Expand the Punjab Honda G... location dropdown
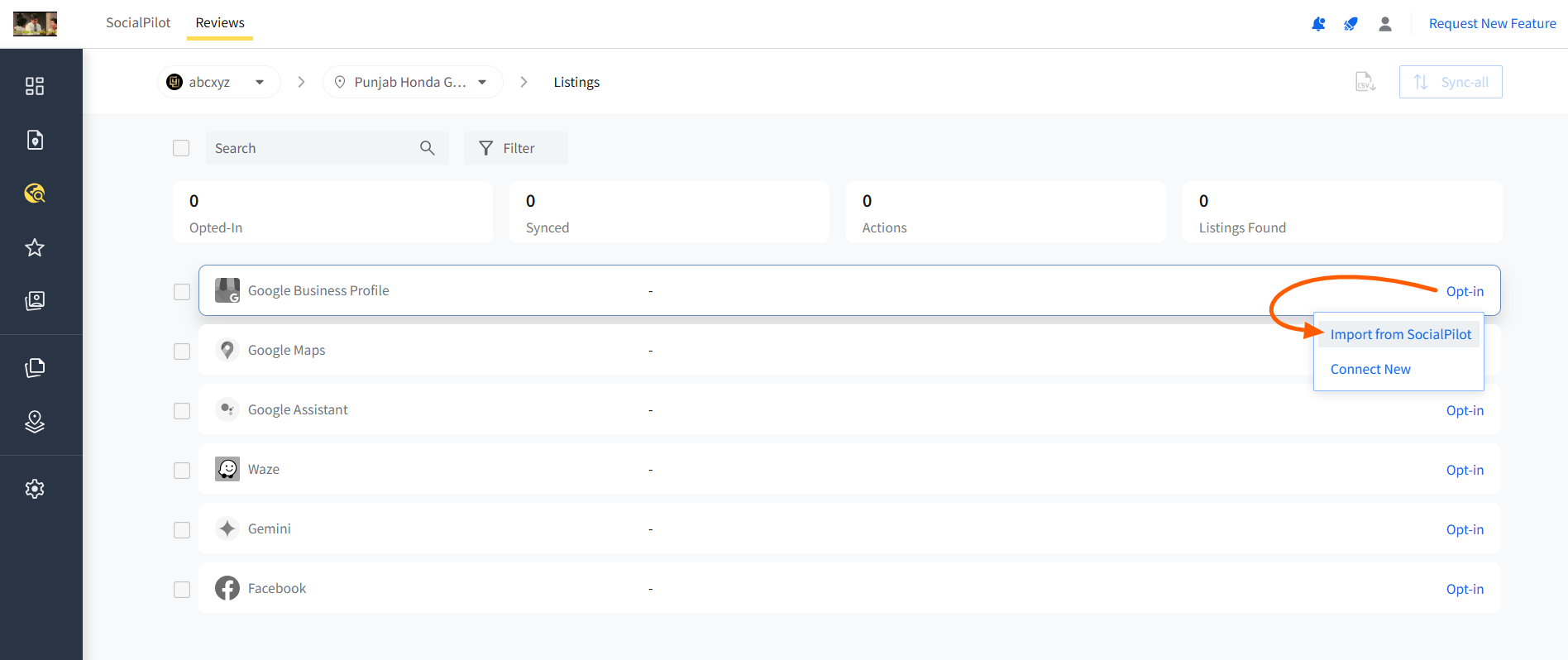Screen dimensions: 1568x660 413,82
